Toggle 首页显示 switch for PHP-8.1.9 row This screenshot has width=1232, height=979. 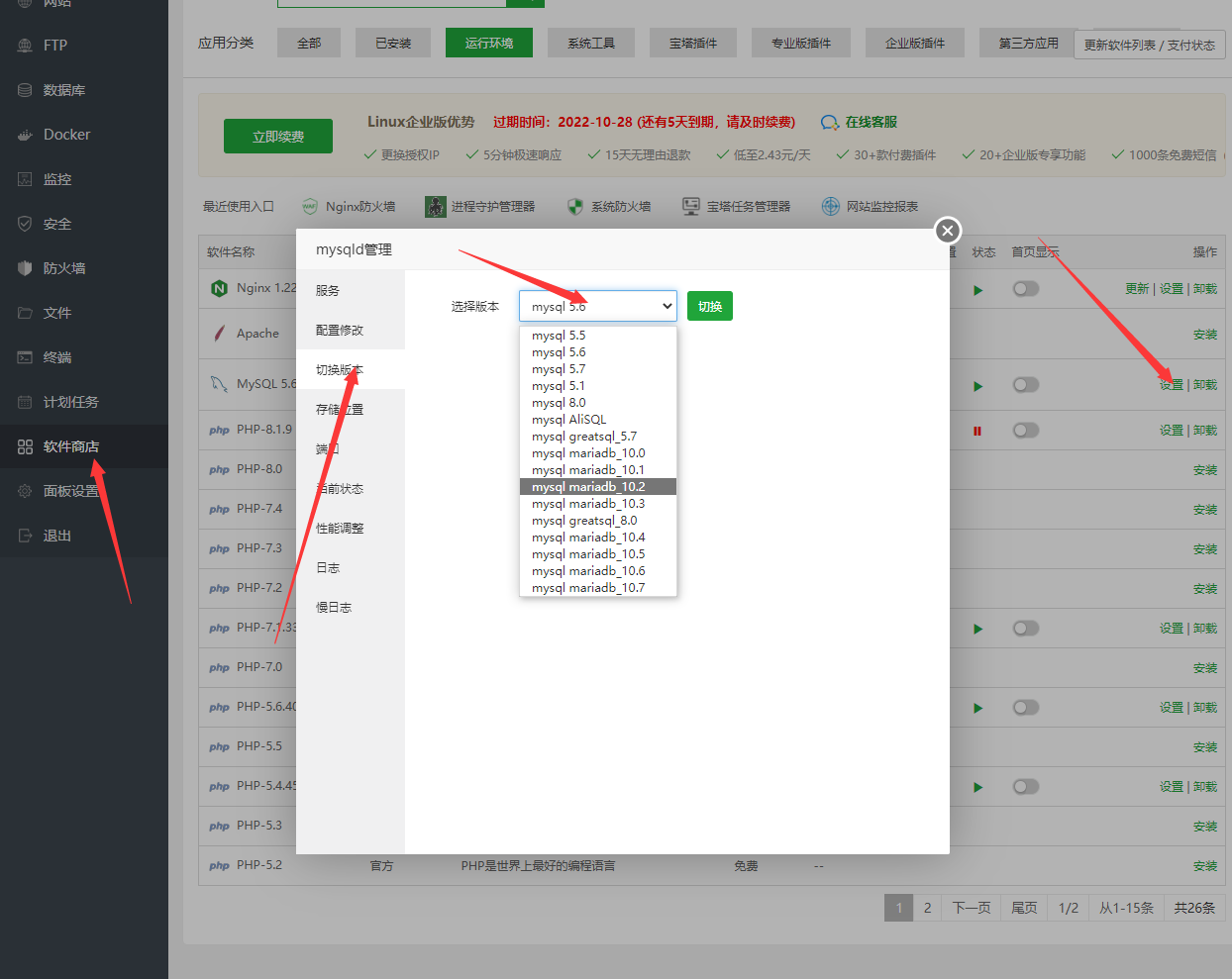(x=1026, y=431)
